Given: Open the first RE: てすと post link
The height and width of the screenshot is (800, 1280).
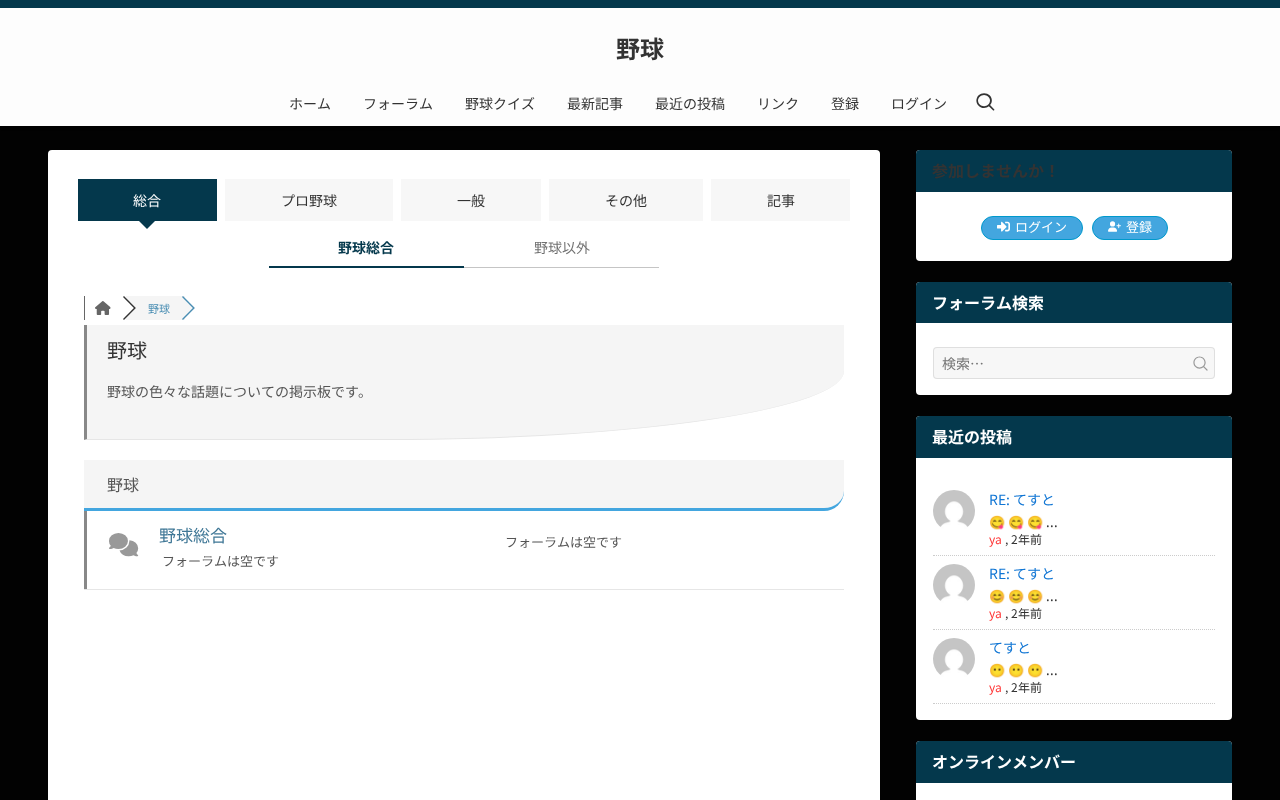Looking at the screenshot, I should point(1022,500).
